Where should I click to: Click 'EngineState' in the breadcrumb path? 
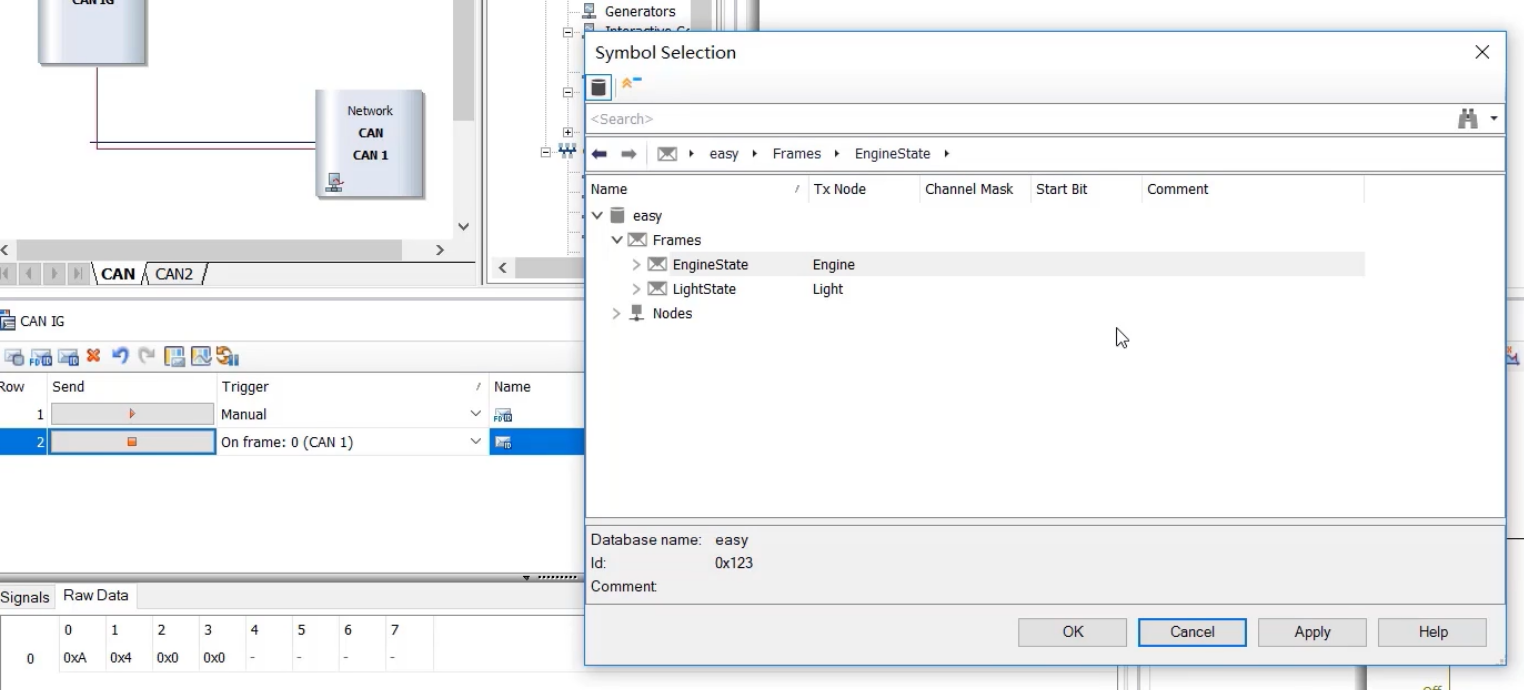tap(892, 154)
